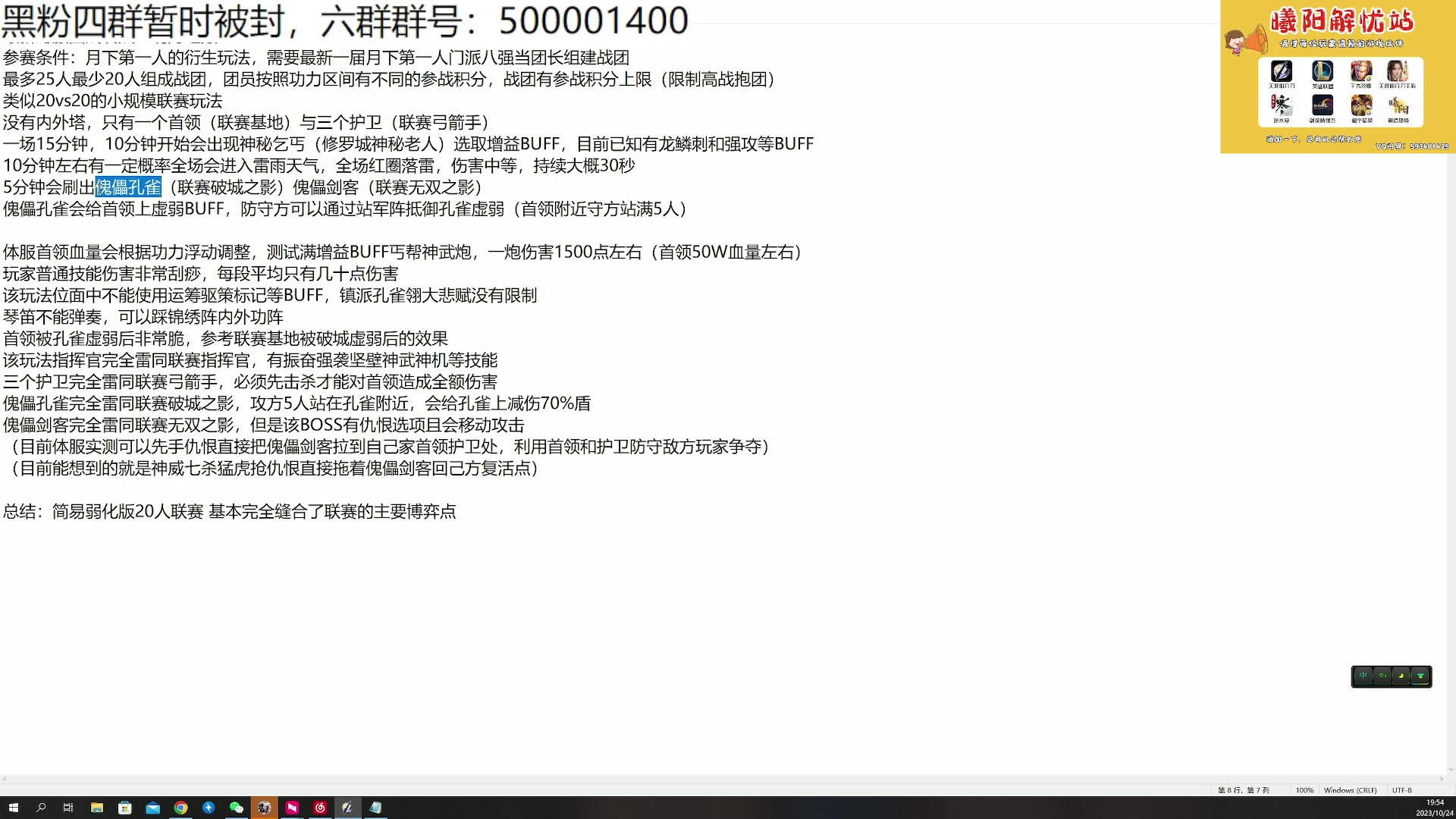1456x819 pixels.
Task: Click the UTF-8 encoding indicator in status bar
Action: [x=1401, y=789]
